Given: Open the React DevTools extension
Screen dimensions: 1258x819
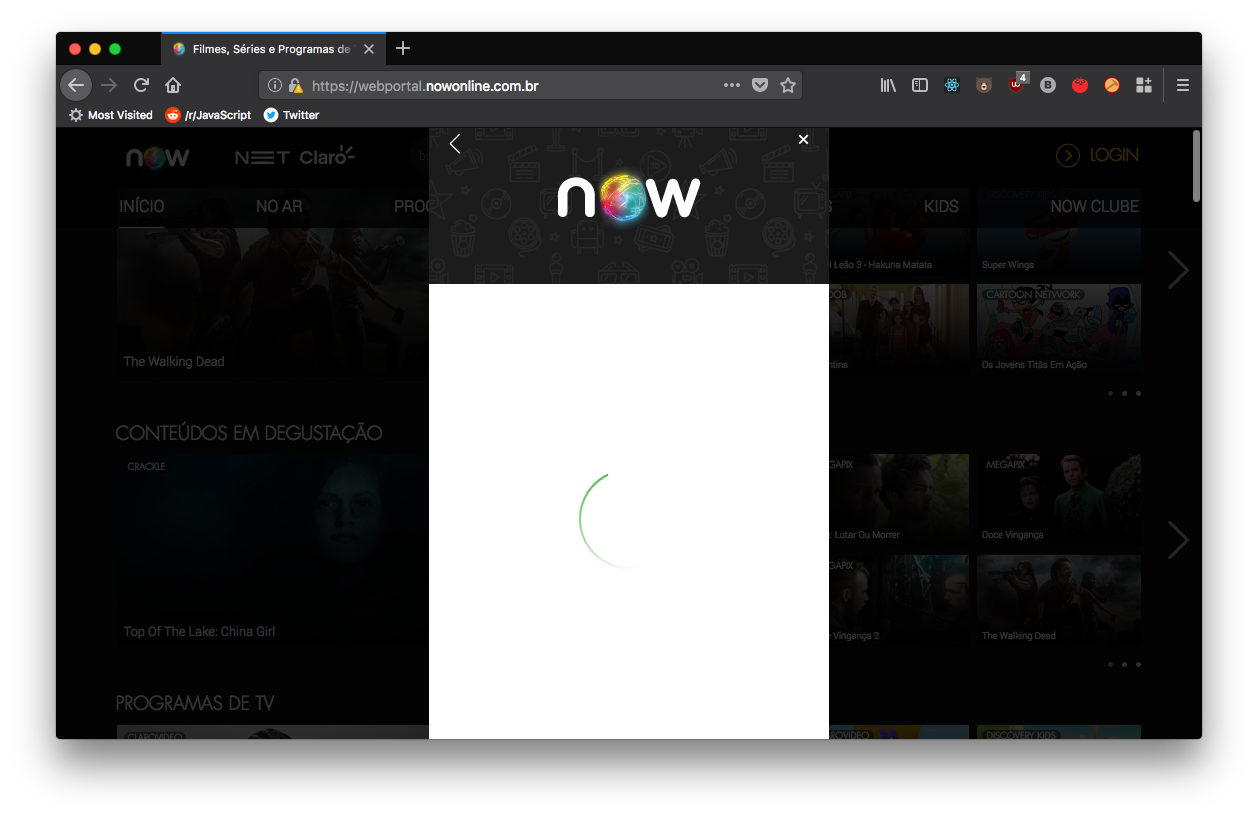Looking at the screenshot, I should pyautogui.click(x=952, y=85).
